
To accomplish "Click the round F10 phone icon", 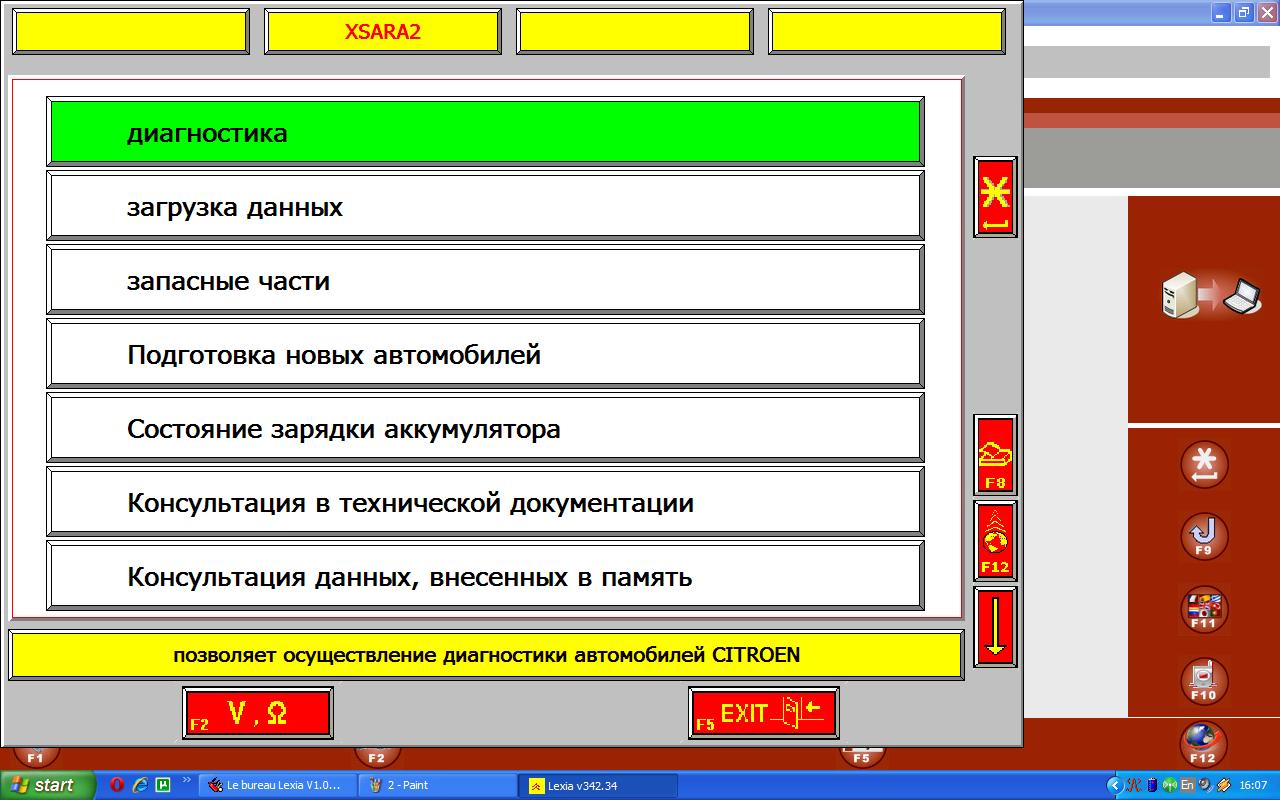I will (1204, 682).
